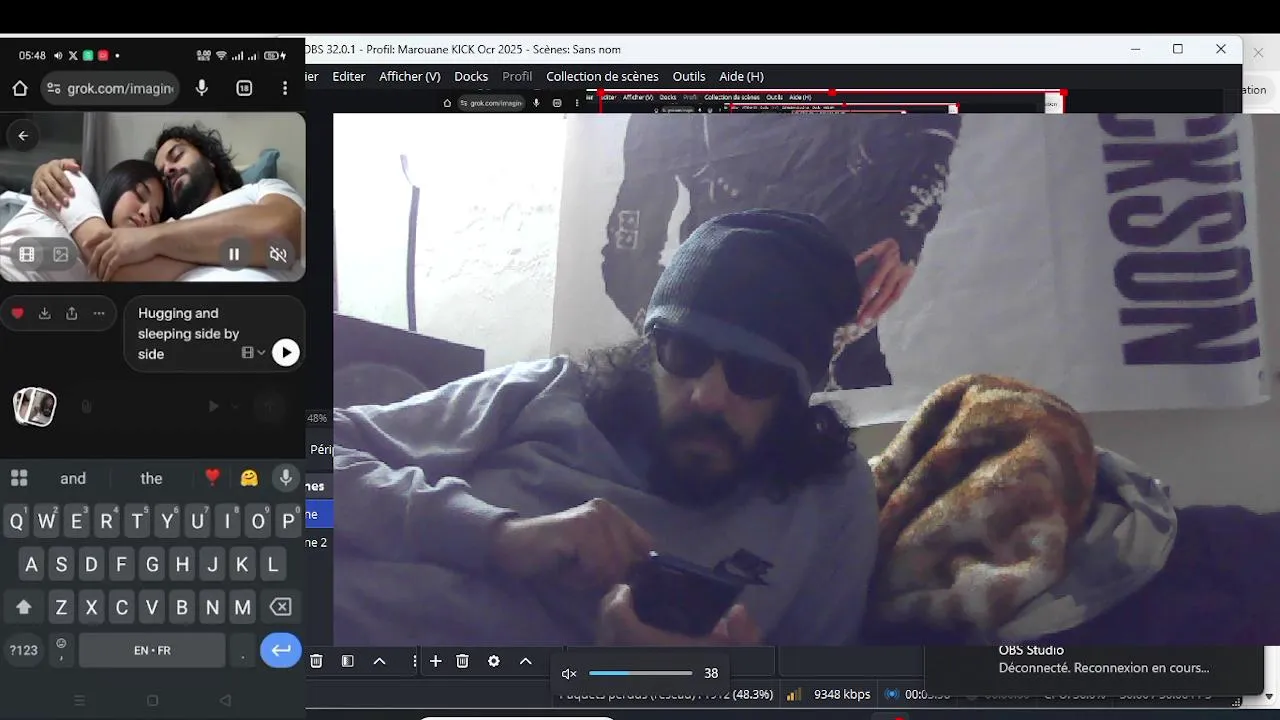Tap the Android home square button
The width and height of the screenshot is (1280, 720).
pos(152,700)
